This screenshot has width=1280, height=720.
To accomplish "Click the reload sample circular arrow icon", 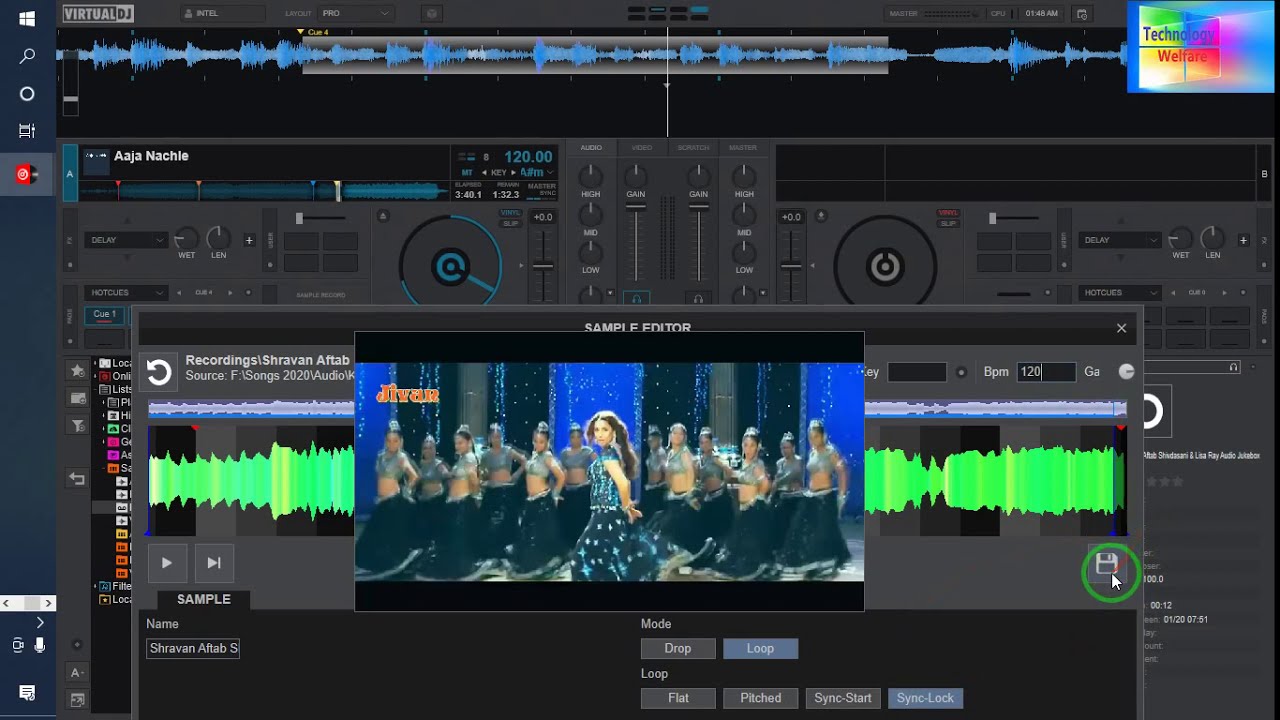I will tap(159, 372).
